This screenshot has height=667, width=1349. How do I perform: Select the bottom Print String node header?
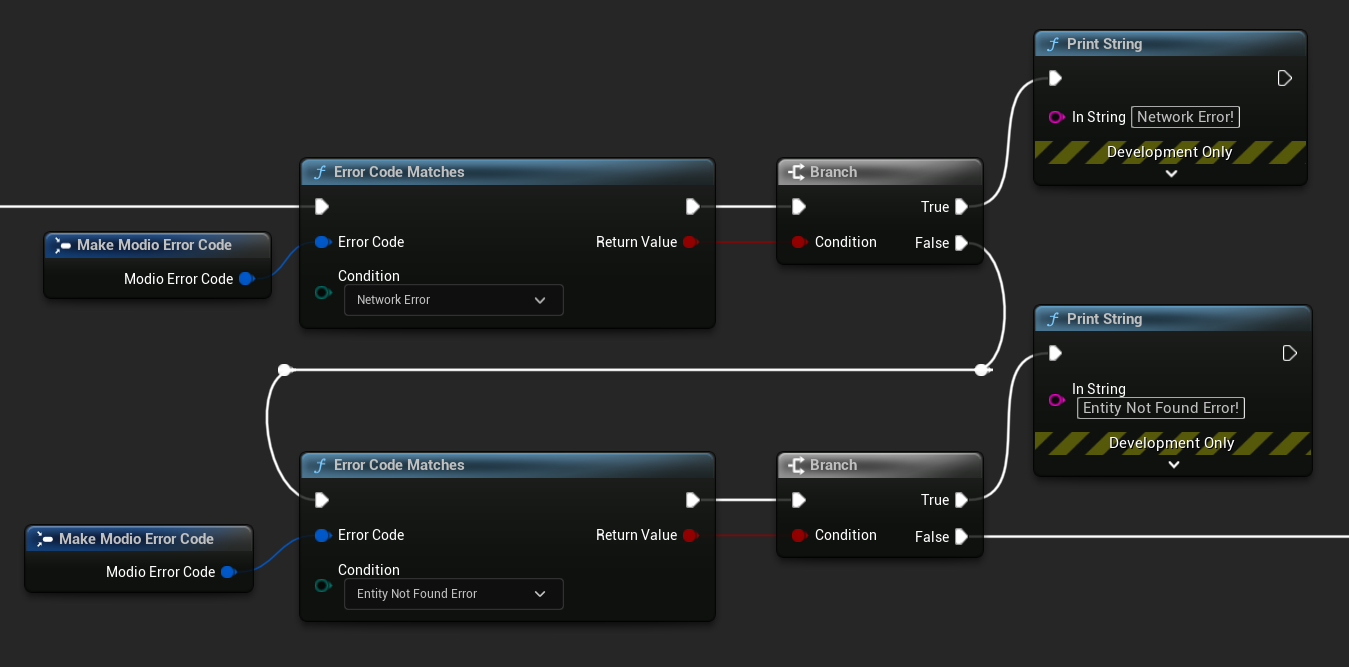(1172, 319)
